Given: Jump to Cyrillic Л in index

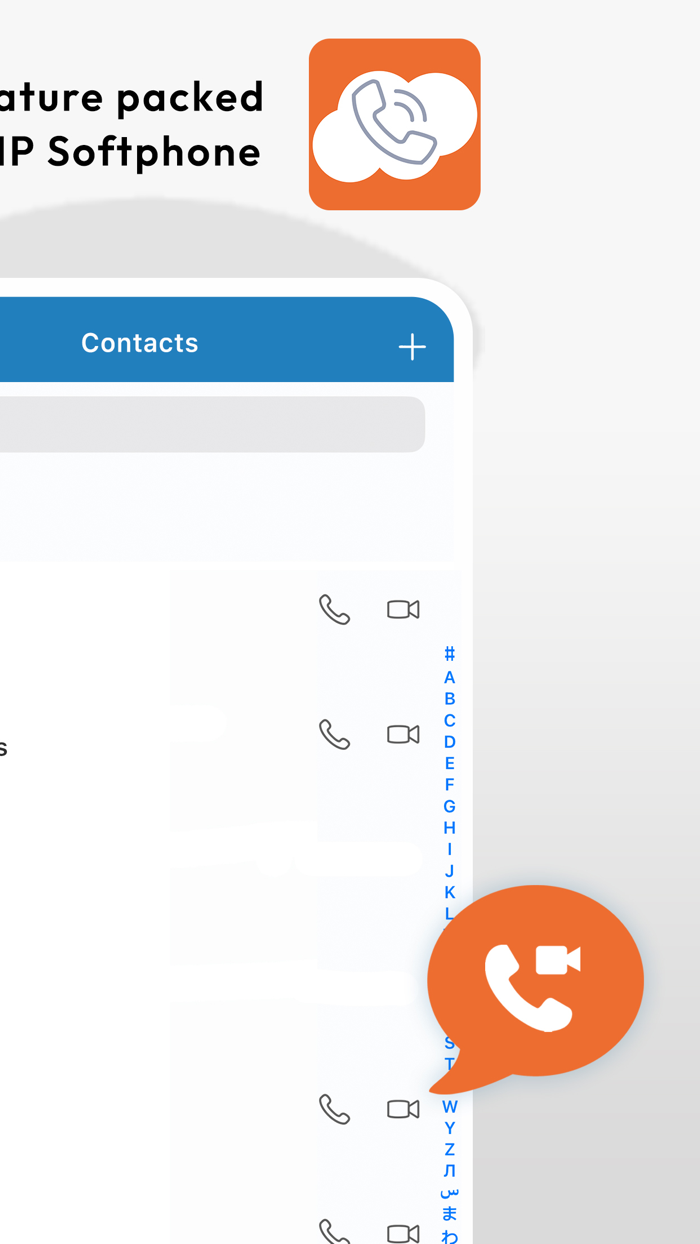Looking at the screenshot, I should (449, 1171).
